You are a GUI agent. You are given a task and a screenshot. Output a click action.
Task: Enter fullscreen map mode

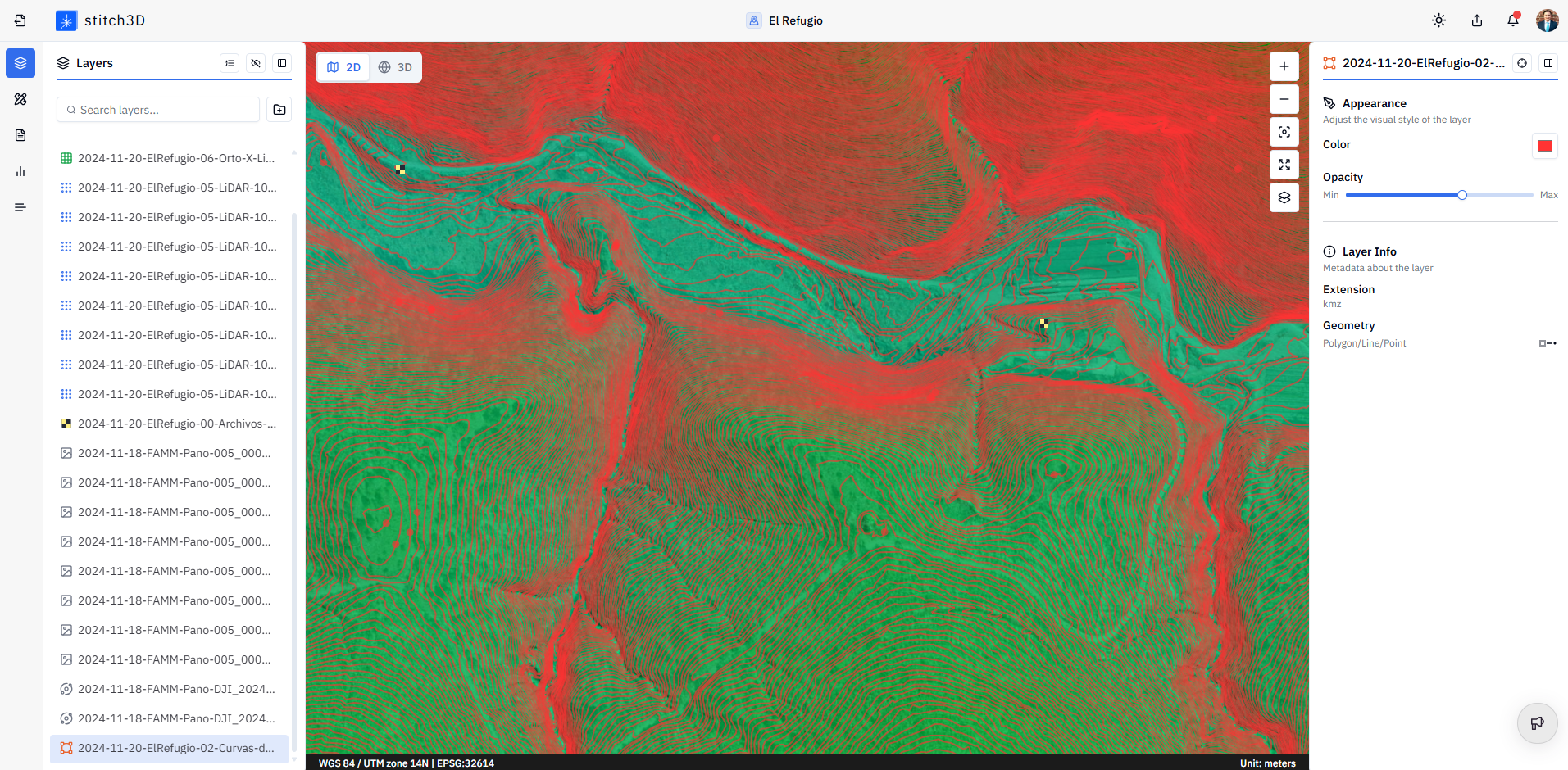click(1284, 165)
